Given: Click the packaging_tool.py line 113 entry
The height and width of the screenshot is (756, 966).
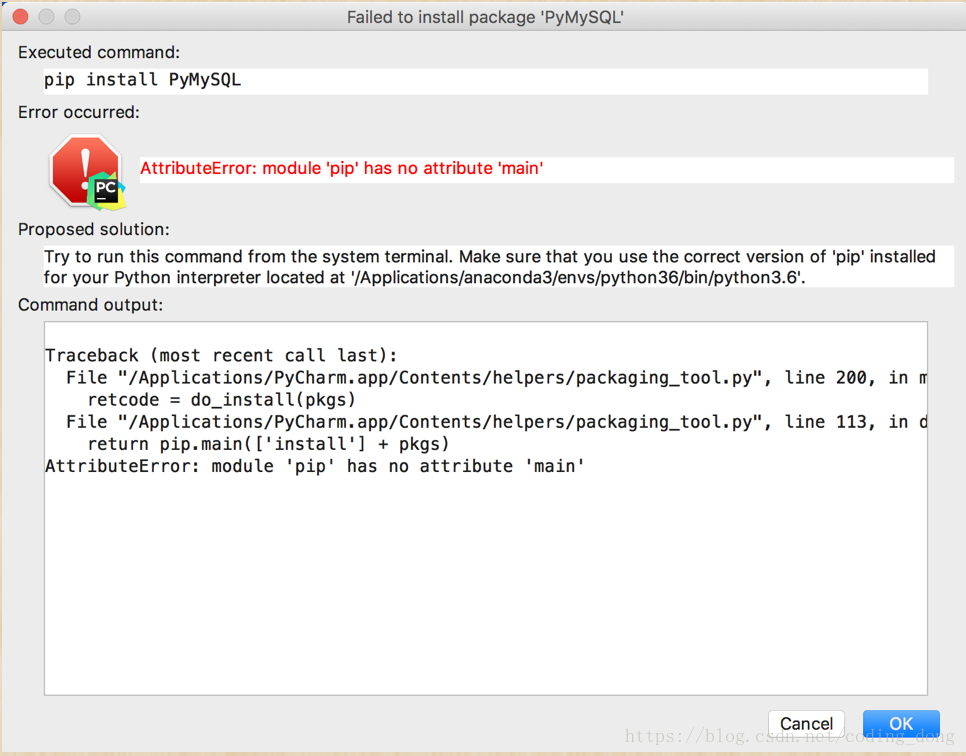Looking at the screenshot, I should [496, 422].
